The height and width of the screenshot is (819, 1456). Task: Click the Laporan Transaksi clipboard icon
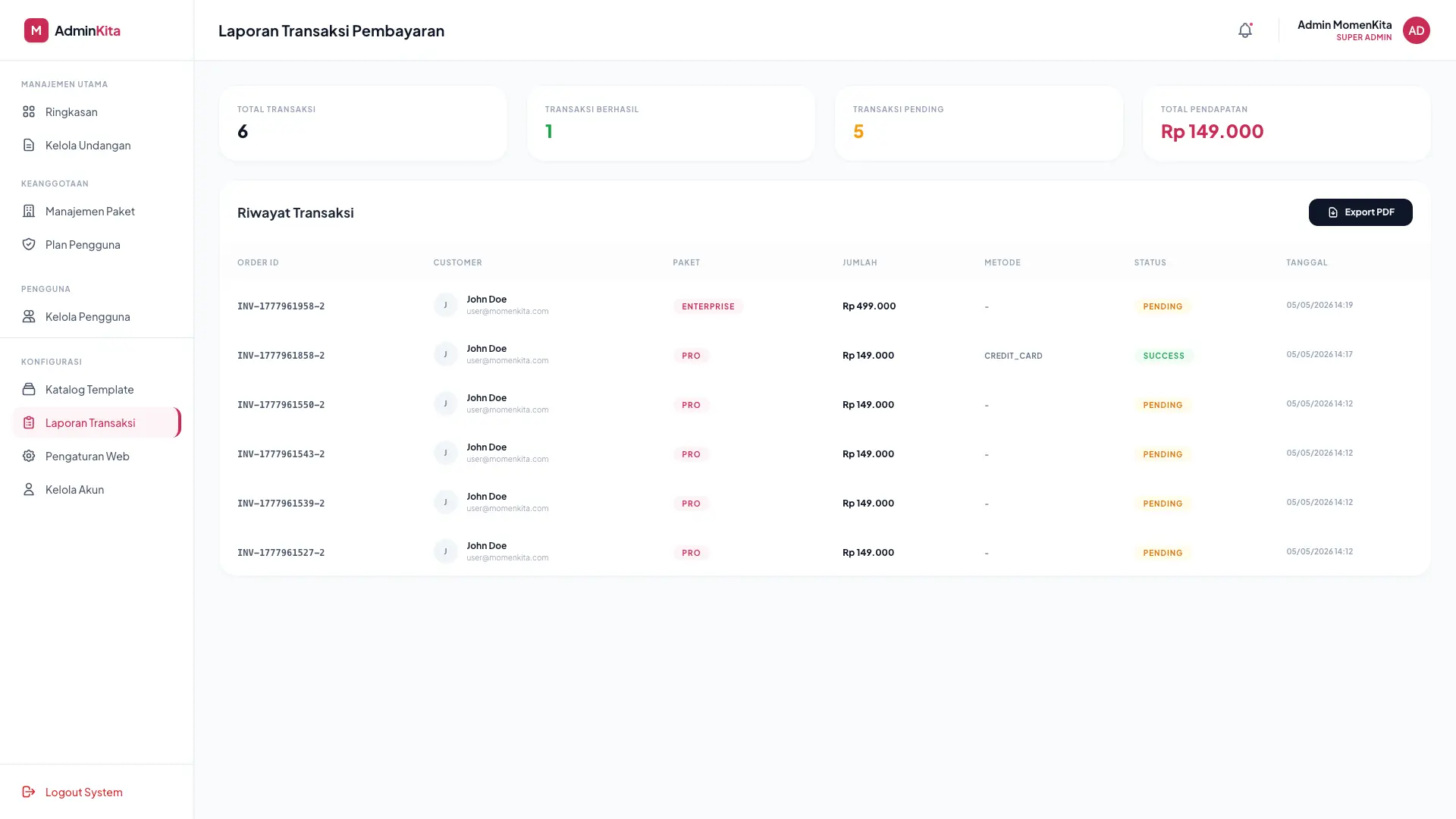pyautogui.click(x=29, y=422)
